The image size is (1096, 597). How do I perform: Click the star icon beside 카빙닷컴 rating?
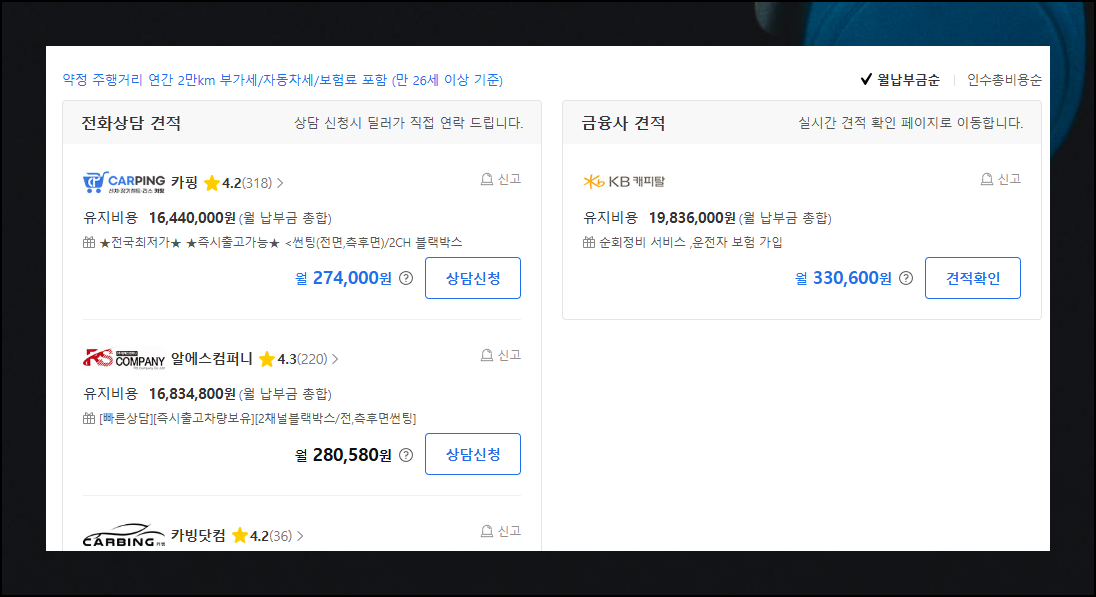[x=240, y=535]
